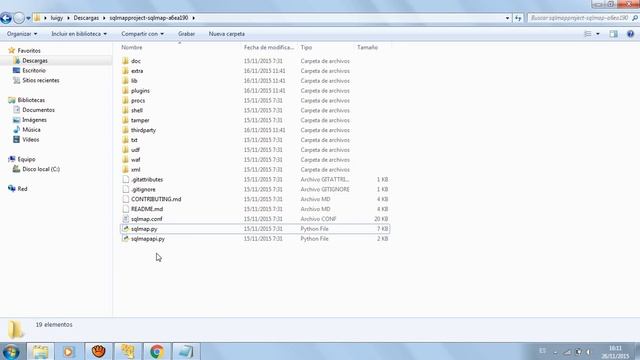This screenshot has width=640, height=360.
Task: Open Imágenes library
Action: pyautogui.click(x=34, y=120)
